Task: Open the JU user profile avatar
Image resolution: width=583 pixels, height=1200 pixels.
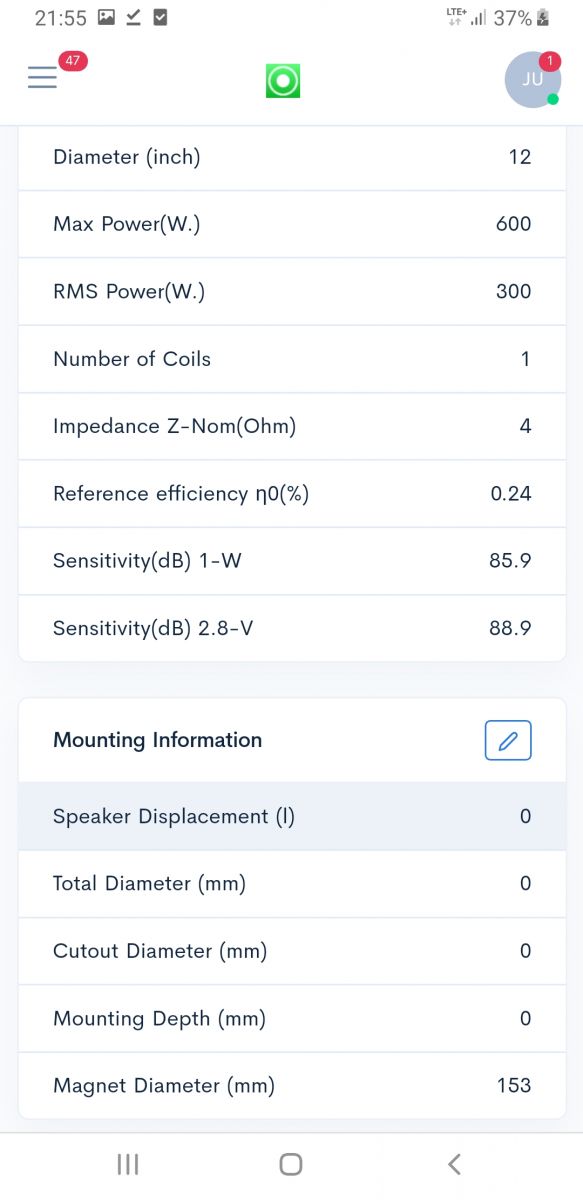Action: (x=532, y=79)
